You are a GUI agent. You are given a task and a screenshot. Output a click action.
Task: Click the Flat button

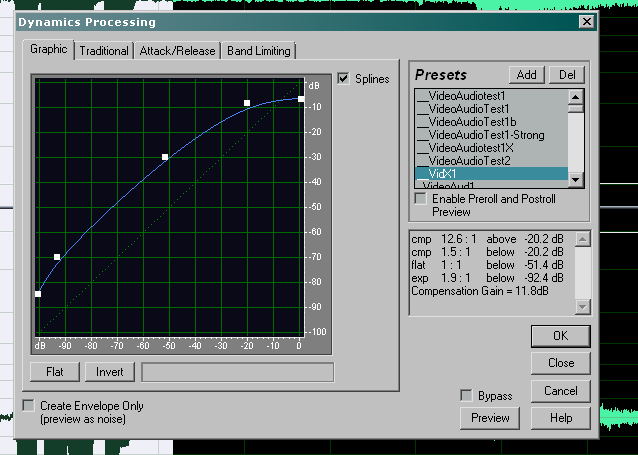pyautogui.click(x=55, y=372)
